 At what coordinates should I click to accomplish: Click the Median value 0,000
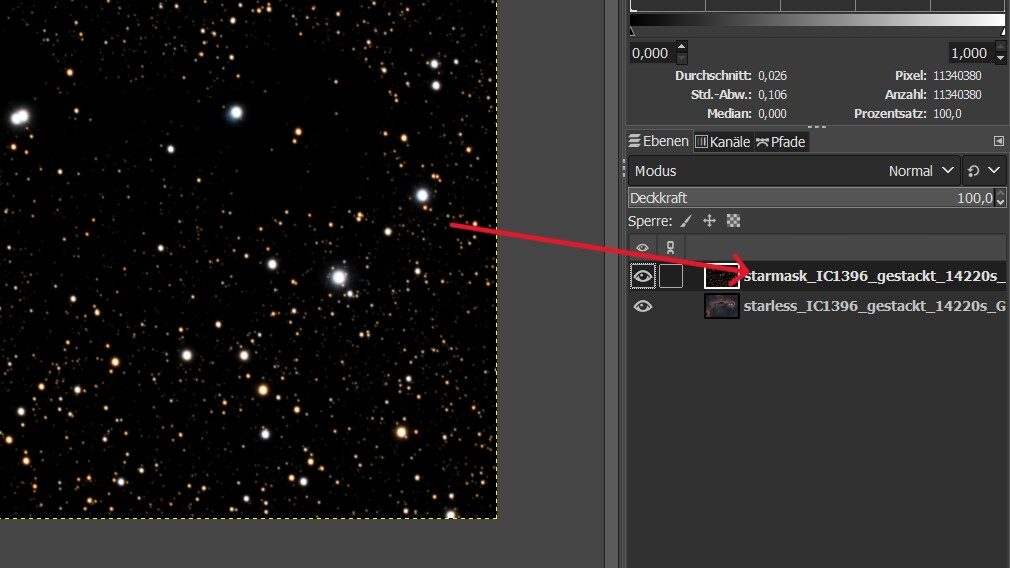(x=772, y=114)
